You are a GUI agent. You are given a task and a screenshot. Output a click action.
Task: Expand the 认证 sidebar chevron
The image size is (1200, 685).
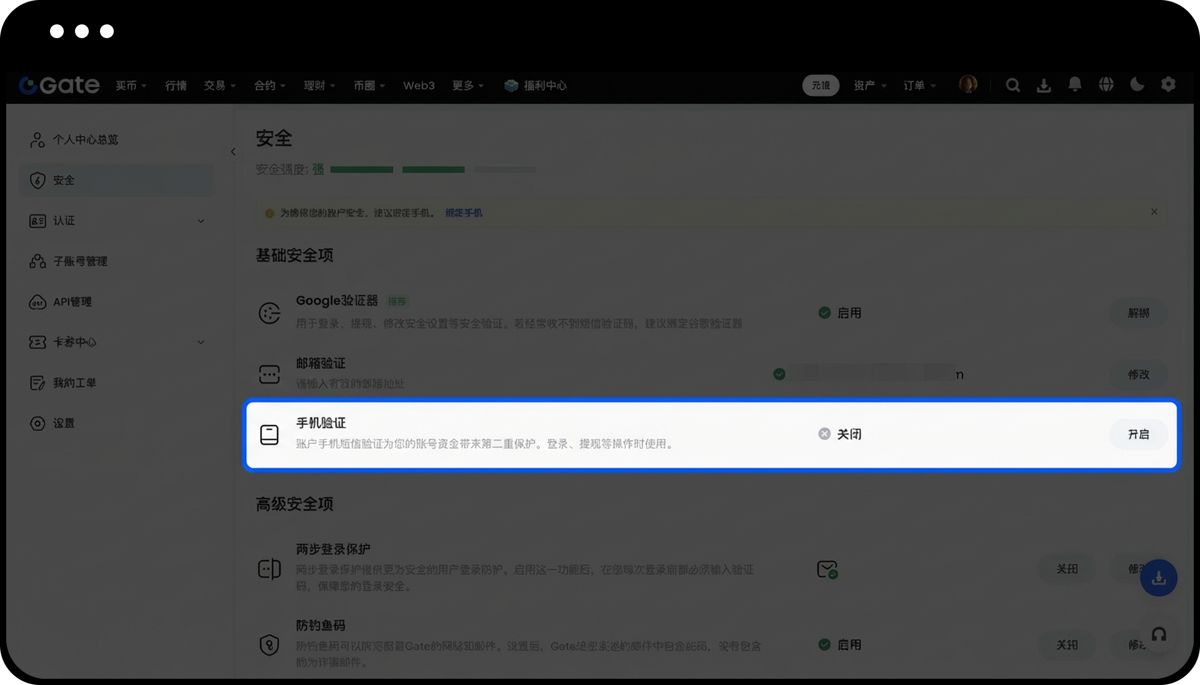[201, 221]
